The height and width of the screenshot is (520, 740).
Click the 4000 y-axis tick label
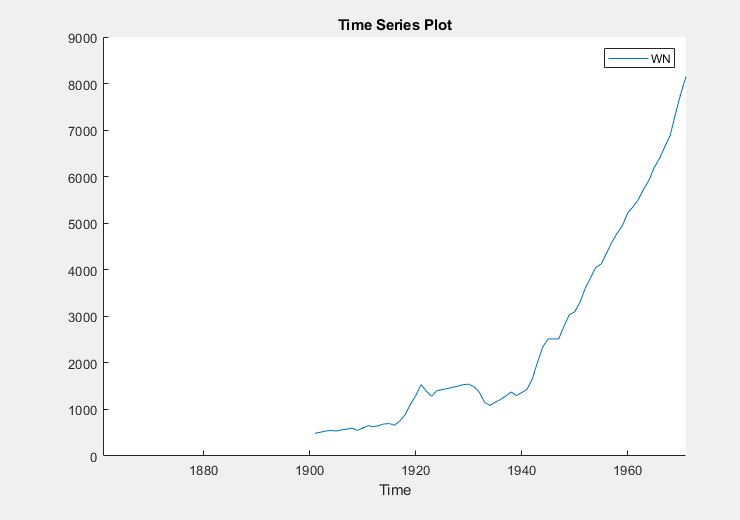click(81, 270)
